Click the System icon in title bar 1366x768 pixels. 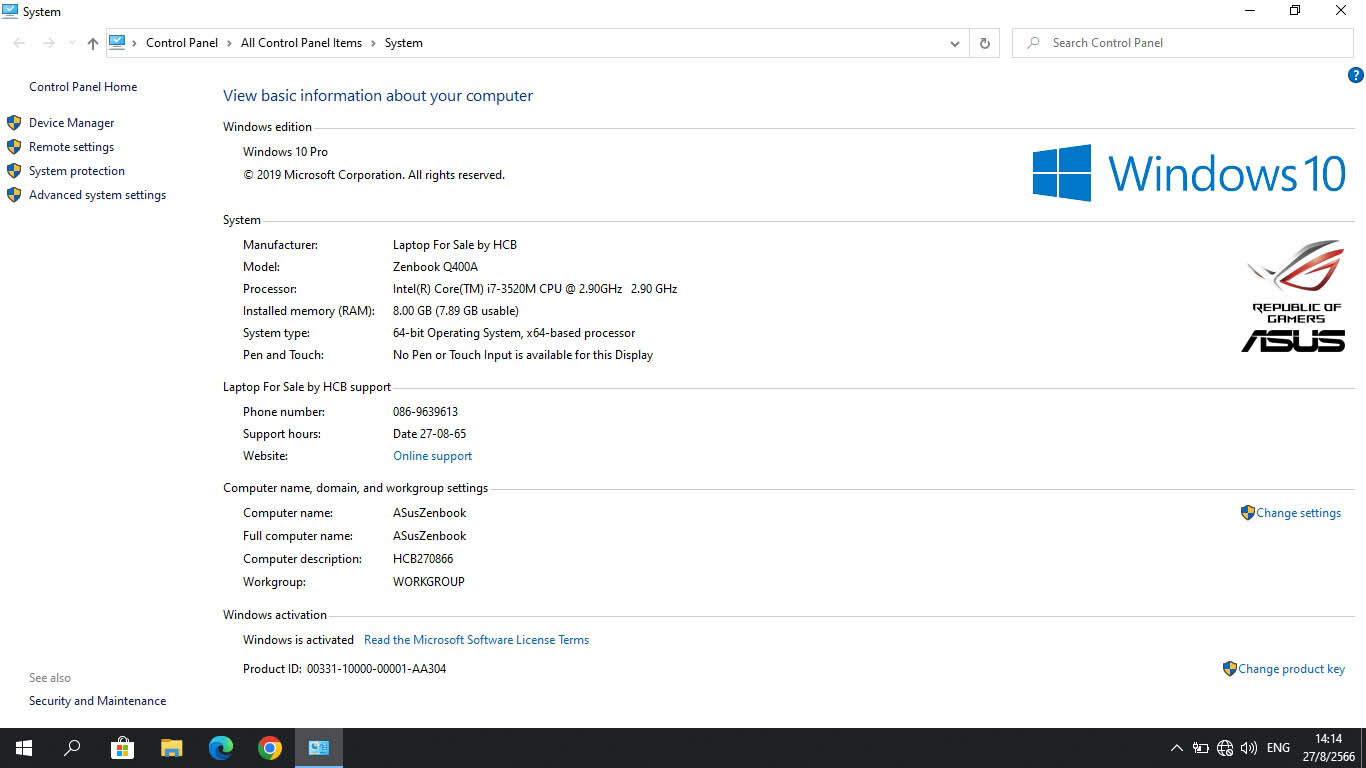pos(10,11)
